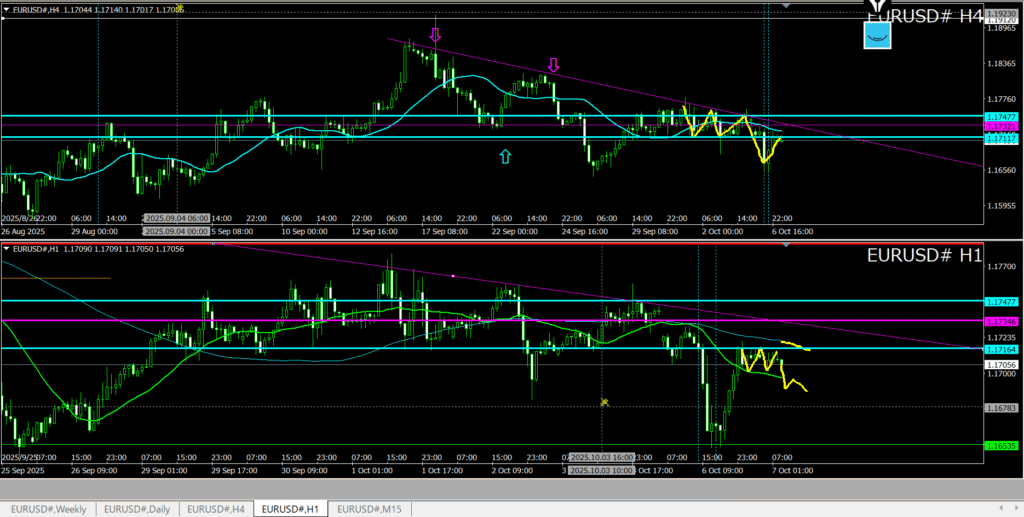Viewport: 1024px width, 517px height.
Task: Select the EURUSD#,H4 chart tab
Action: [217, 509]
